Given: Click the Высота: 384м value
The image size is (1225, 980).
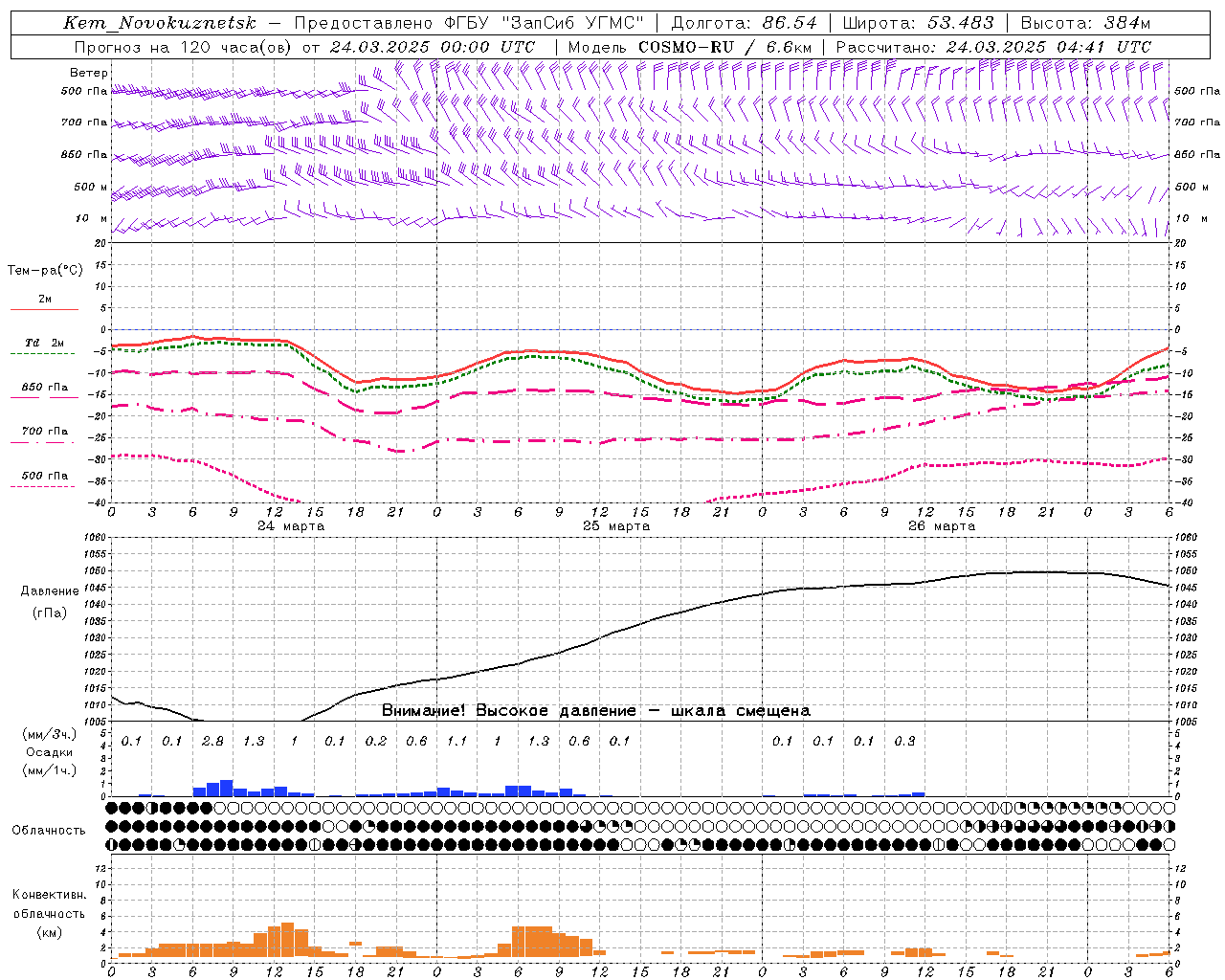Looking at the screenshot, I should click(1085, 23).
